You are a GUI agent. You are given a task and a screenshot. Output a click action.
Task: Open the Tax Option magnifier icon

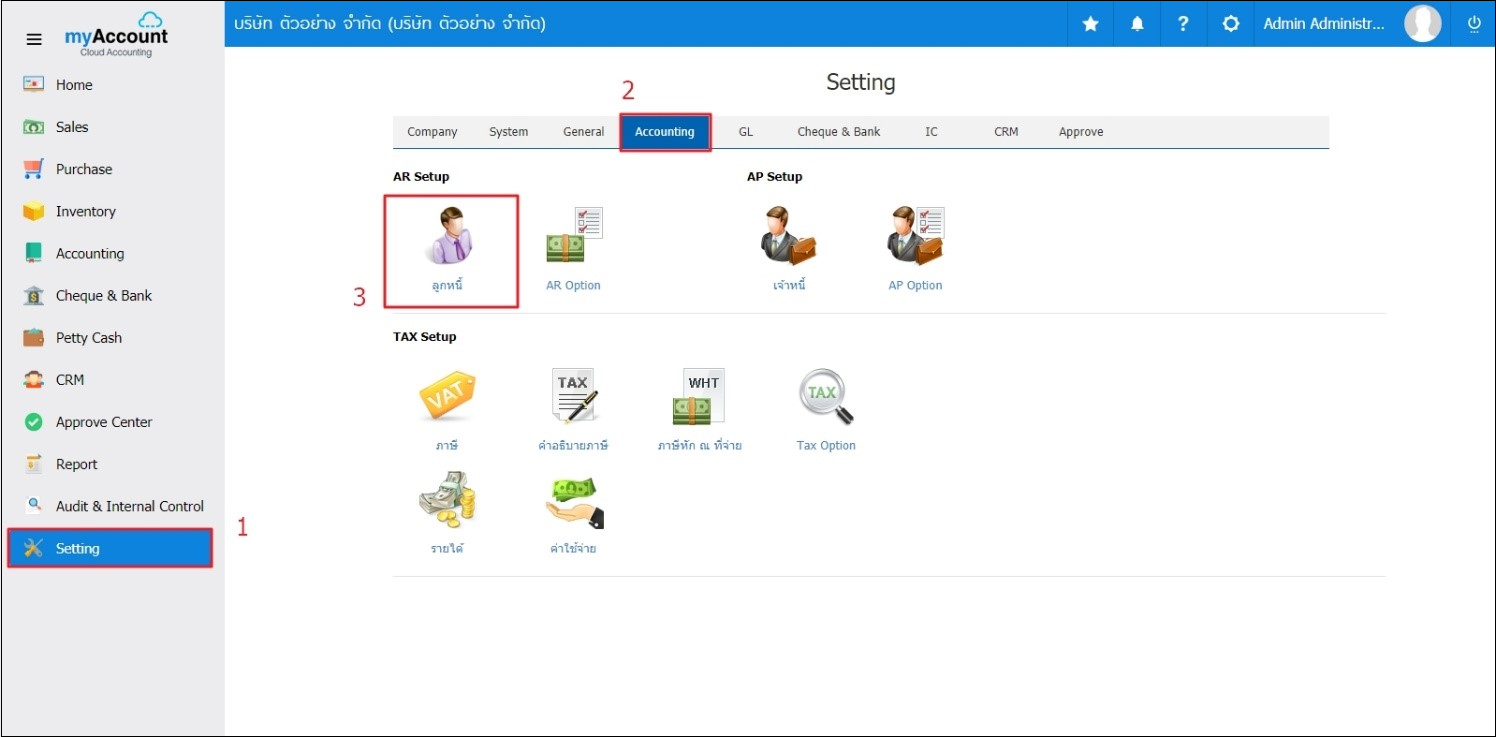pyautogui.click(x=826, y=397)
